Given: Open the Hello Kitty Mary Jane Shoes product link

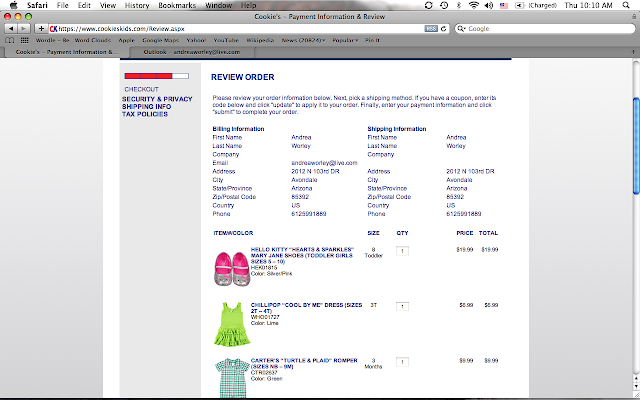Looking at the screenshot, I should pos(302,255).
